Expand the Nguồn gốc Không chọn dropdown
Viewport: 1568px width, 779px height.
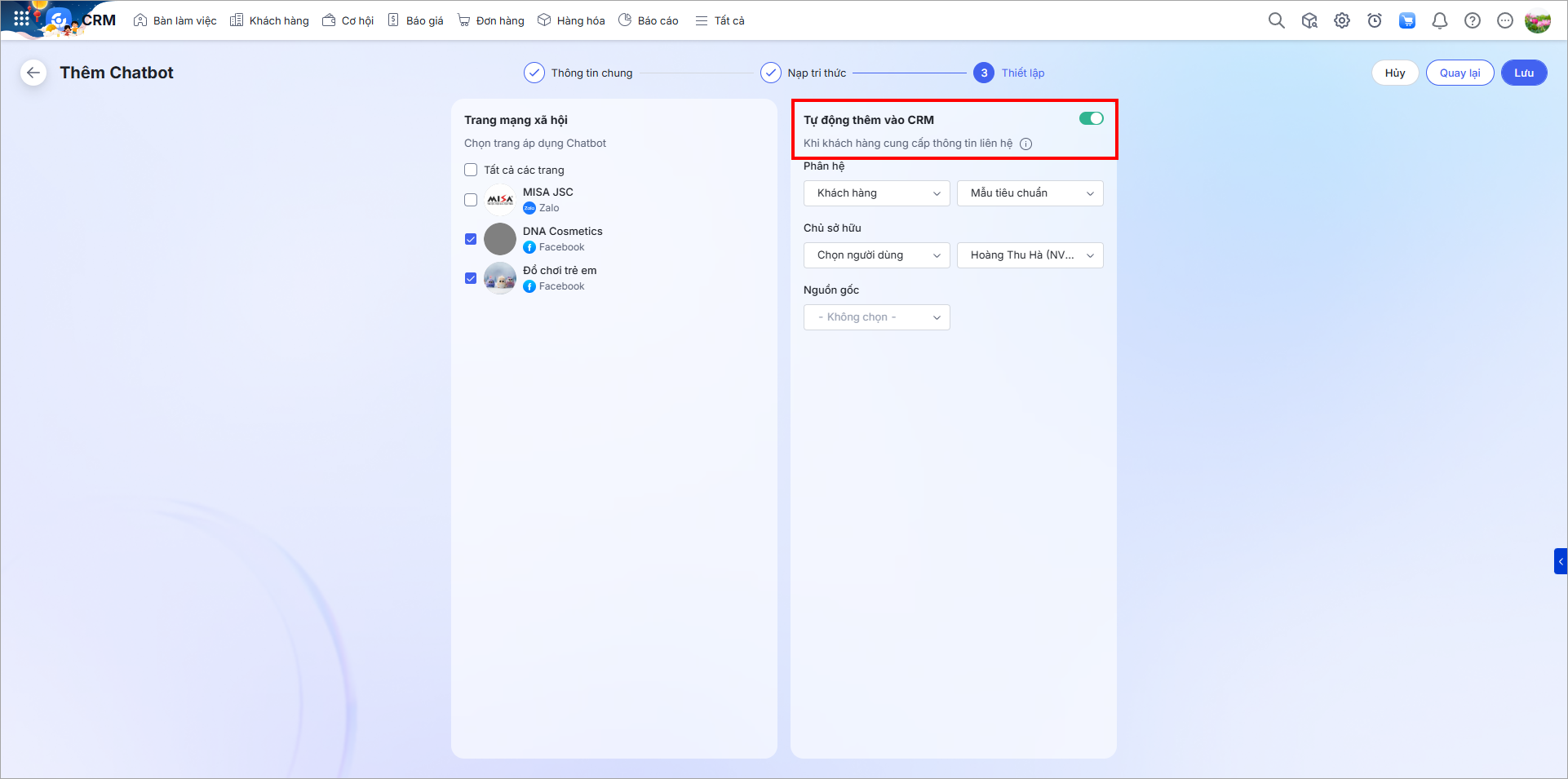click(876, 317)
